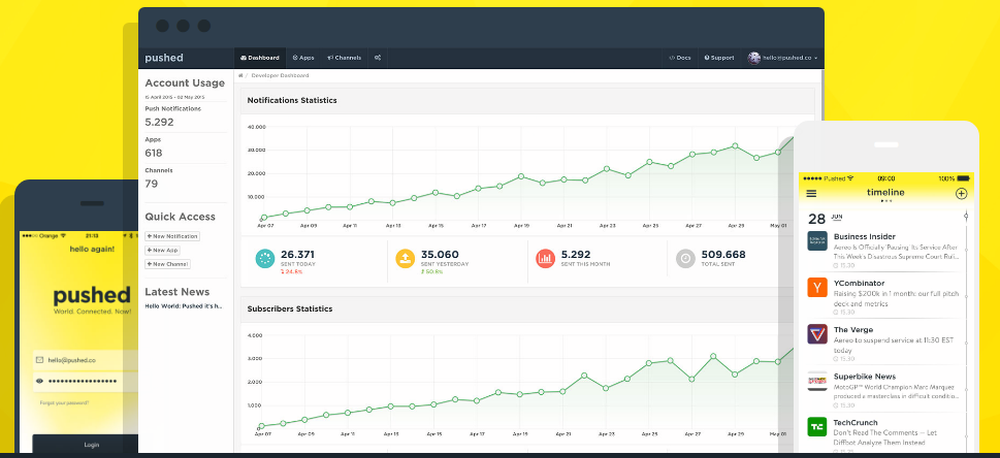Open the Business Insider timeline entry
The image size is (1000, 458).
pyautogui.click(x=883, y=250)
